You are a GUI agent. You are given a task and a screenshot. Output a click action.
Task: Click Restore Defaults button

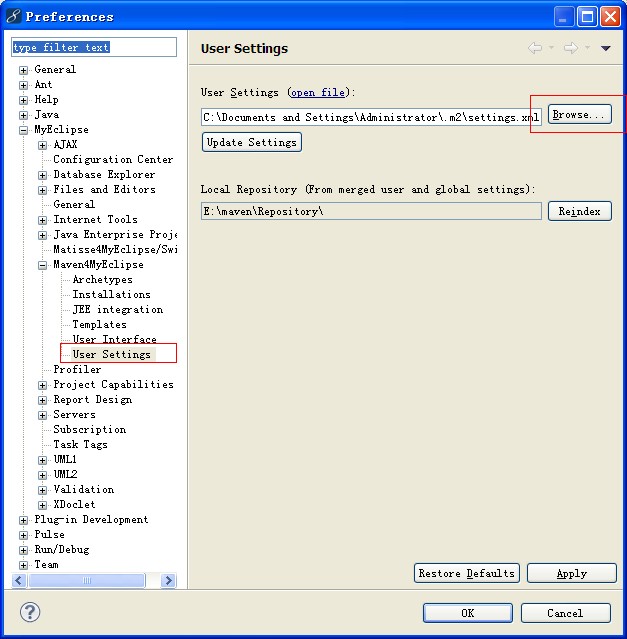[x=467, y=573]
